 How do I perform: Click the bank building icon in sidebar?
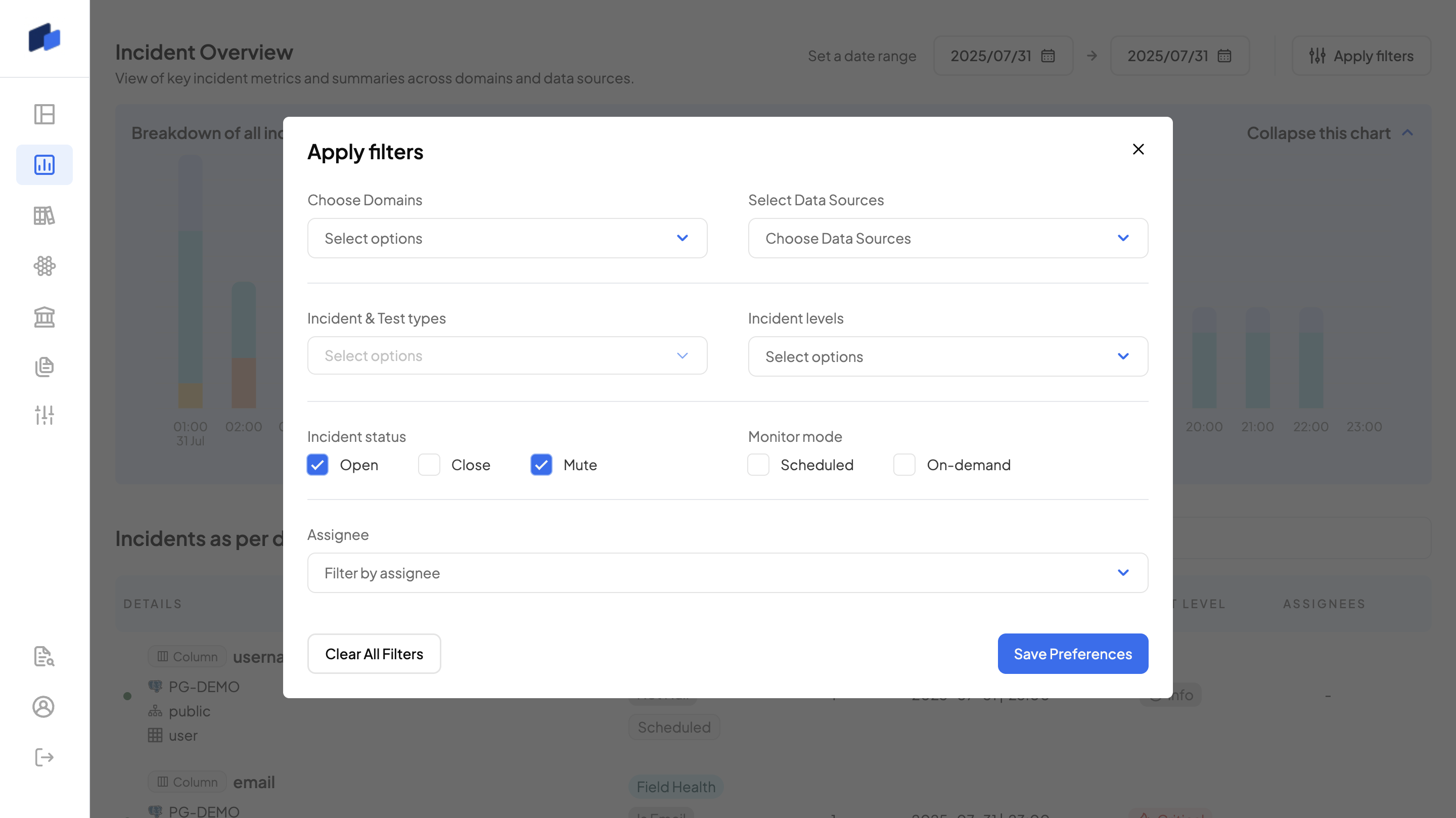(x=44, y=316)
